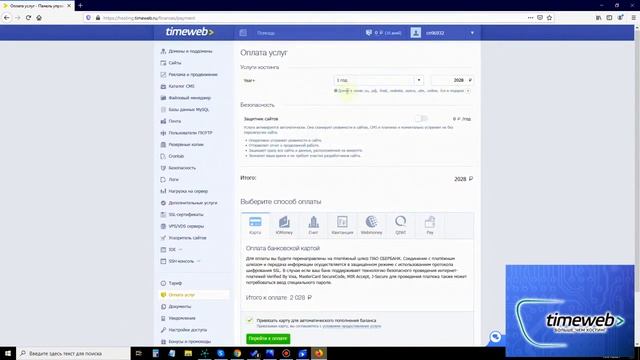Open a new browser tab with plus button

click(80, 5)
